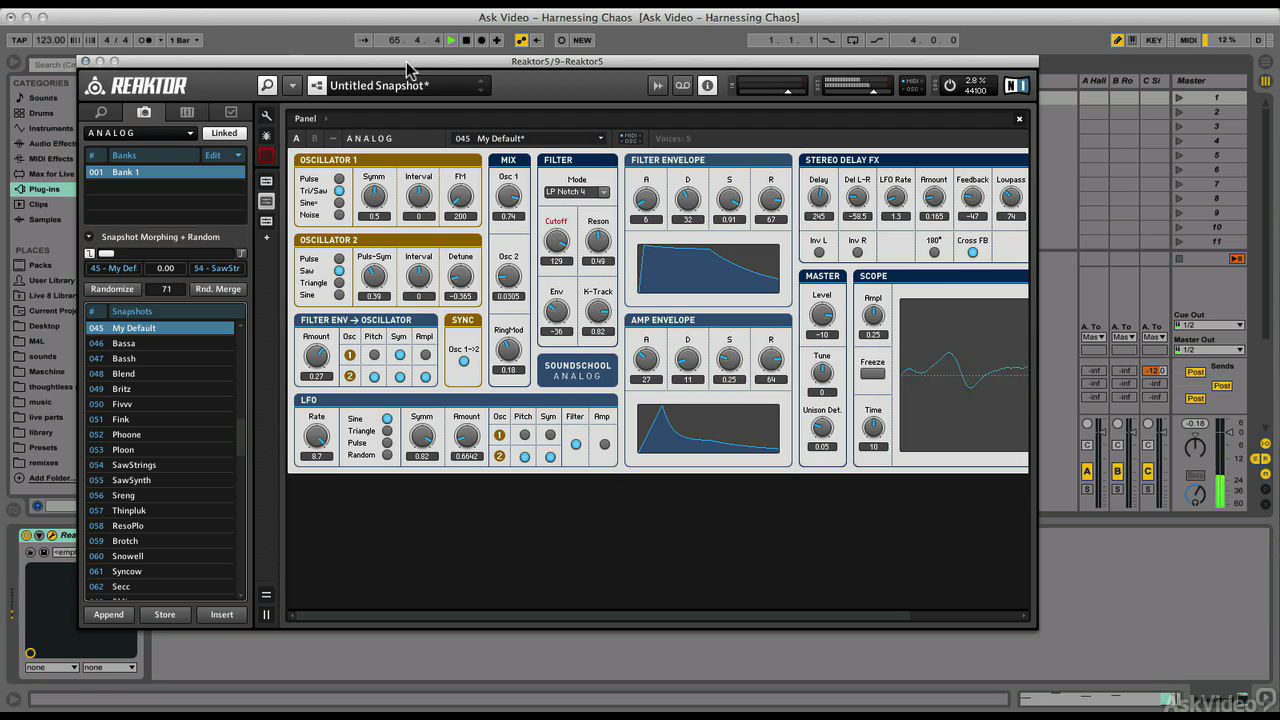The width and height of the screenshot is (1280, 720).
Task: Open the Snapshots camera tab
Action: coord(144,113)
